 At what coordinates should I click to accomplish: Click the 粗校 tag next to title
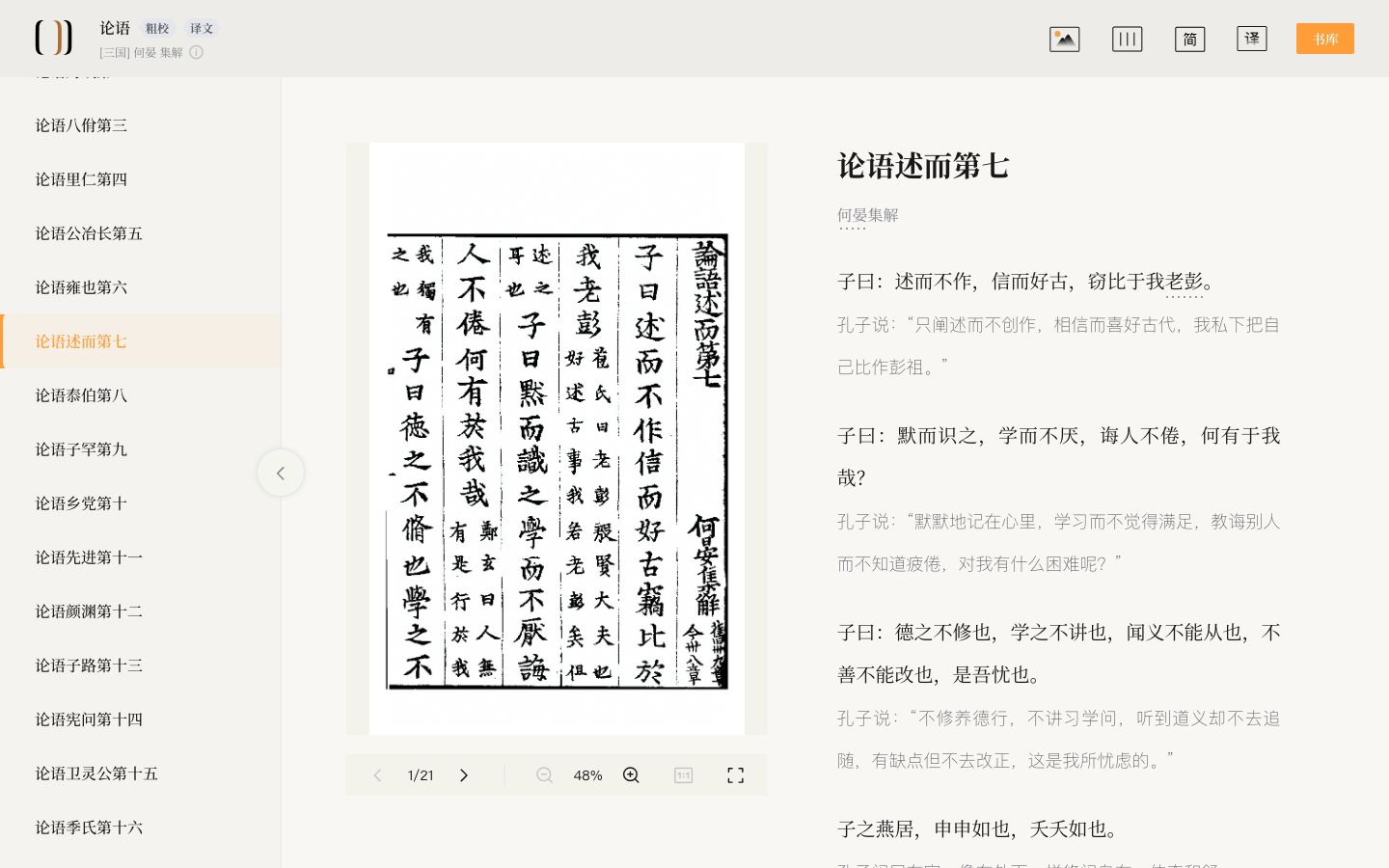[157, 29]
